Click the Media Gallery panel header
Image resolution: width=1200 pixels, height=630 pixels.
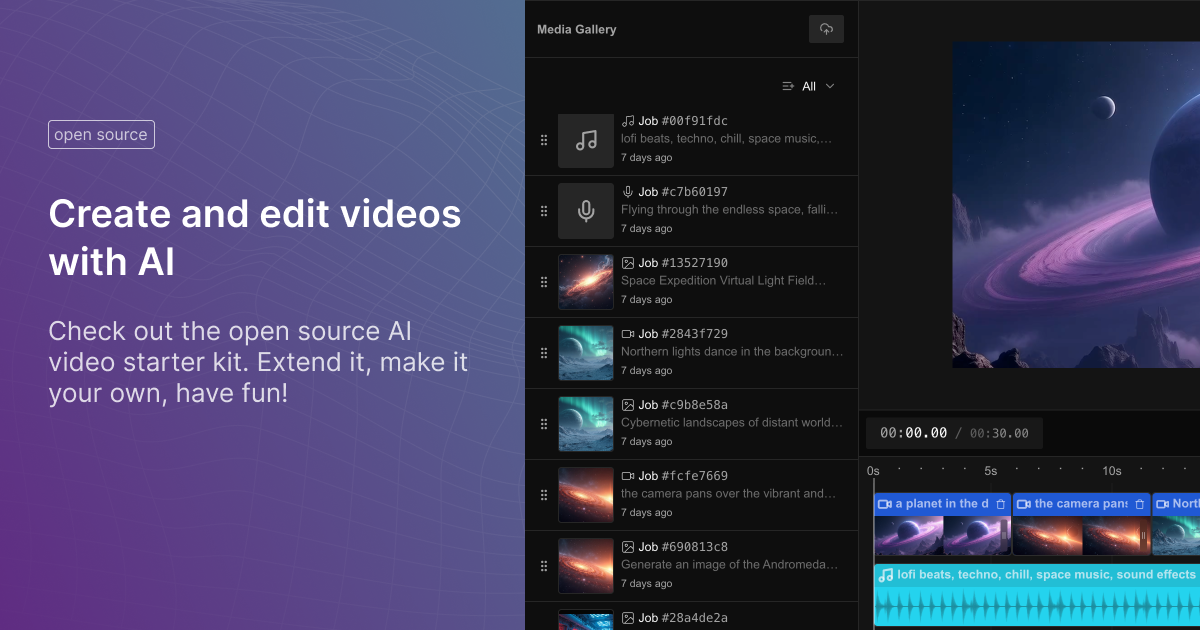(575, 29)
